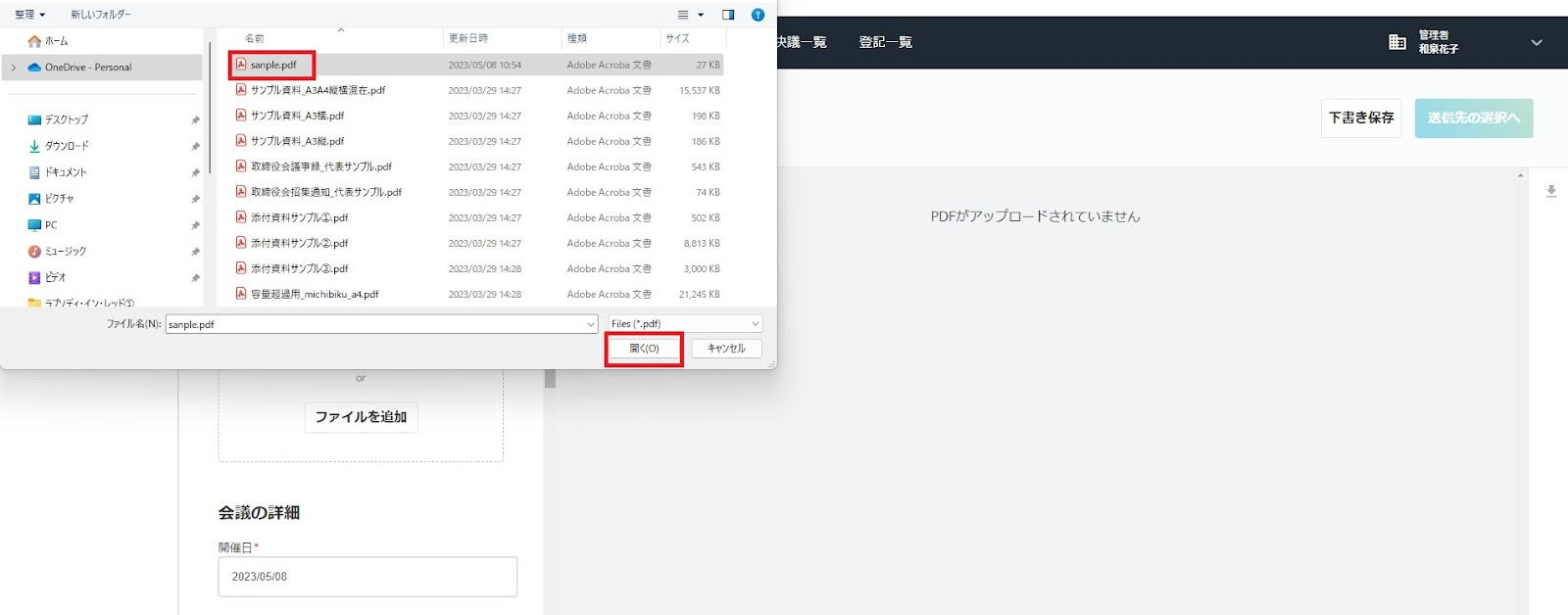
Task: Open the 整理 menu
Action: click(29, 15)
